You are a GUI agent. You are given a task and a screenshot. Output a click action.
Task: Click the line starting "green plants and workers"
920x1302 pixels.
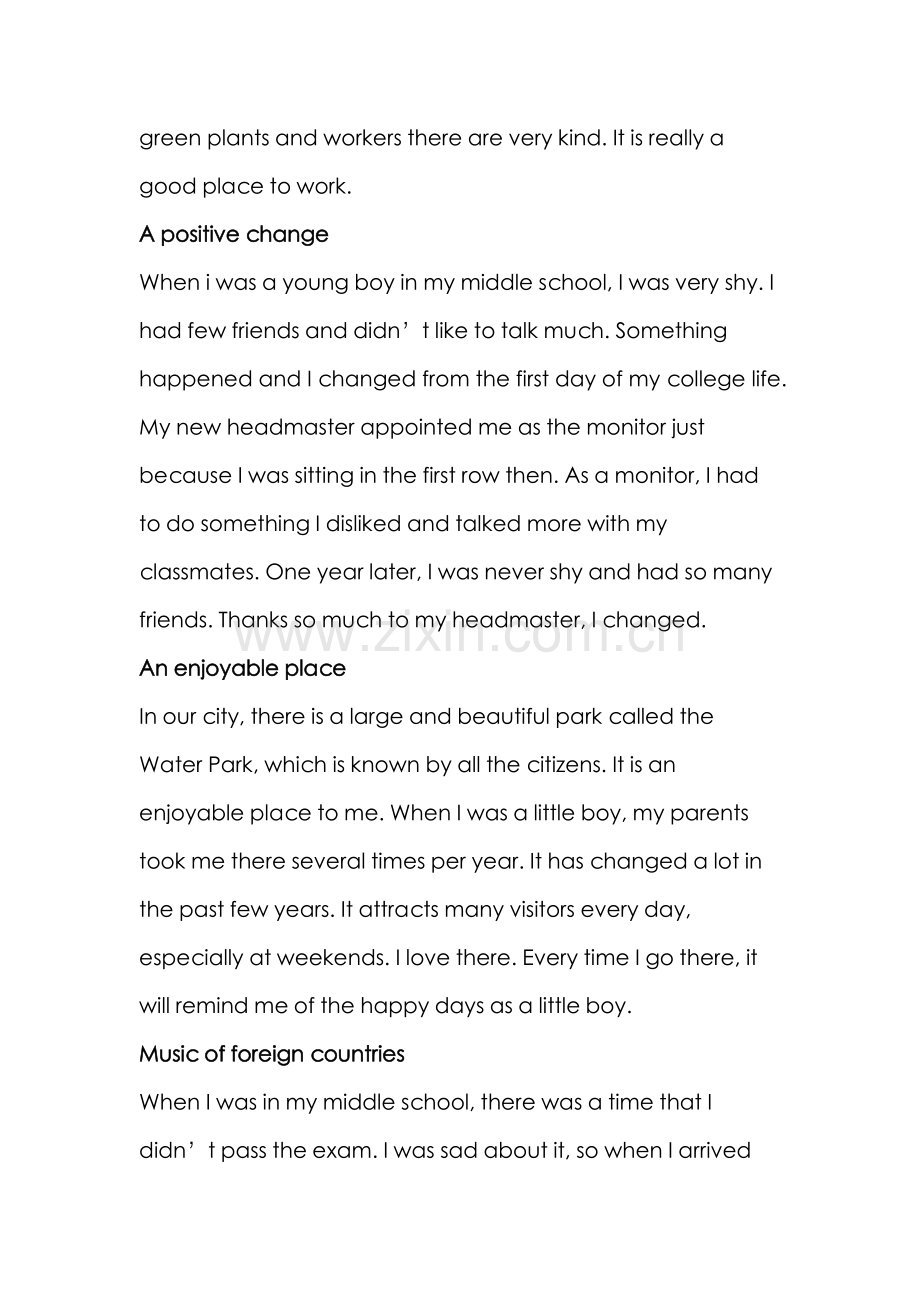coord(431,138)
